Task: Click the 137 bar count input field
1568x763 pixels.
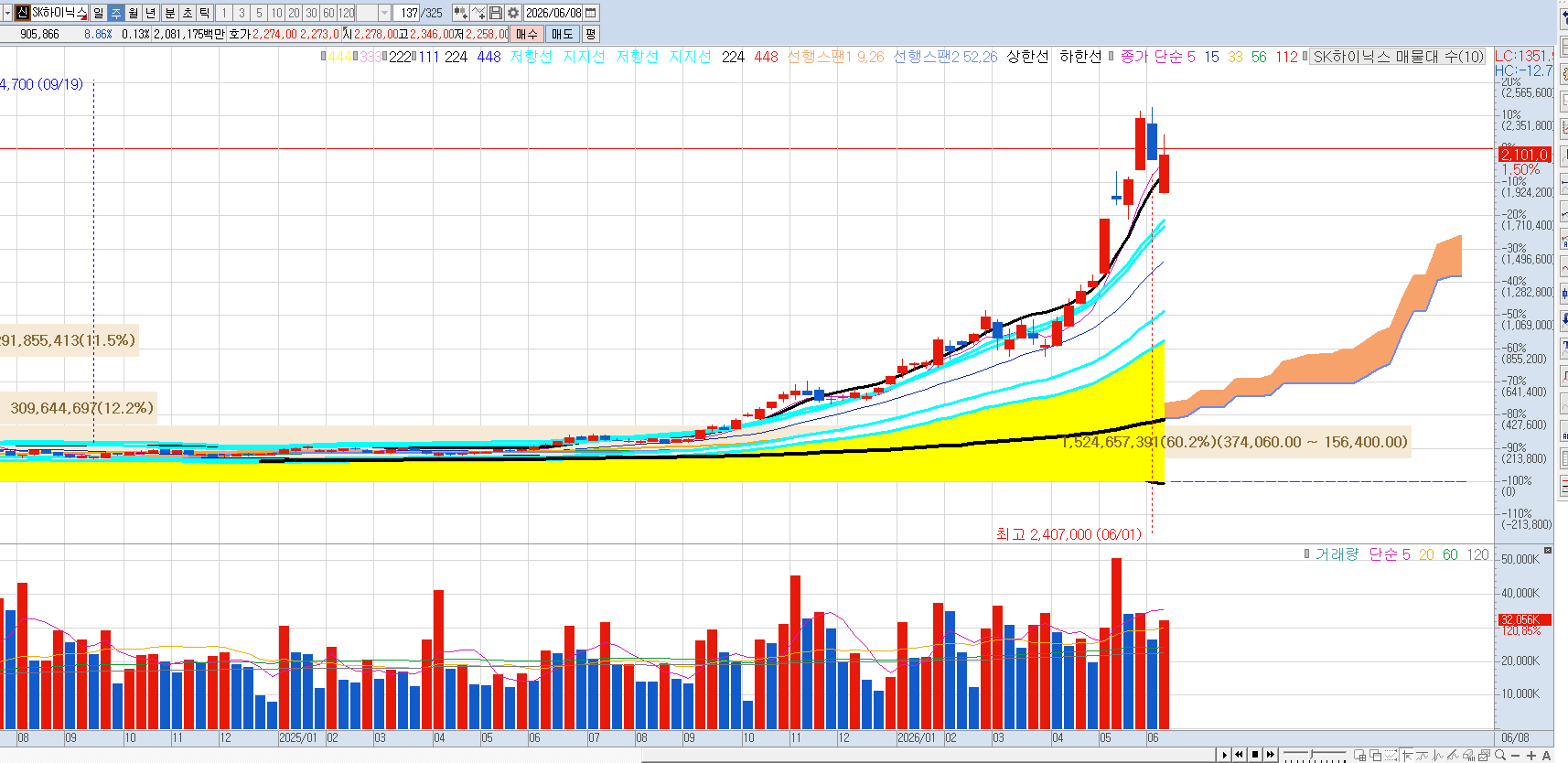Action: pyautogui.click(x=406, y=13)
